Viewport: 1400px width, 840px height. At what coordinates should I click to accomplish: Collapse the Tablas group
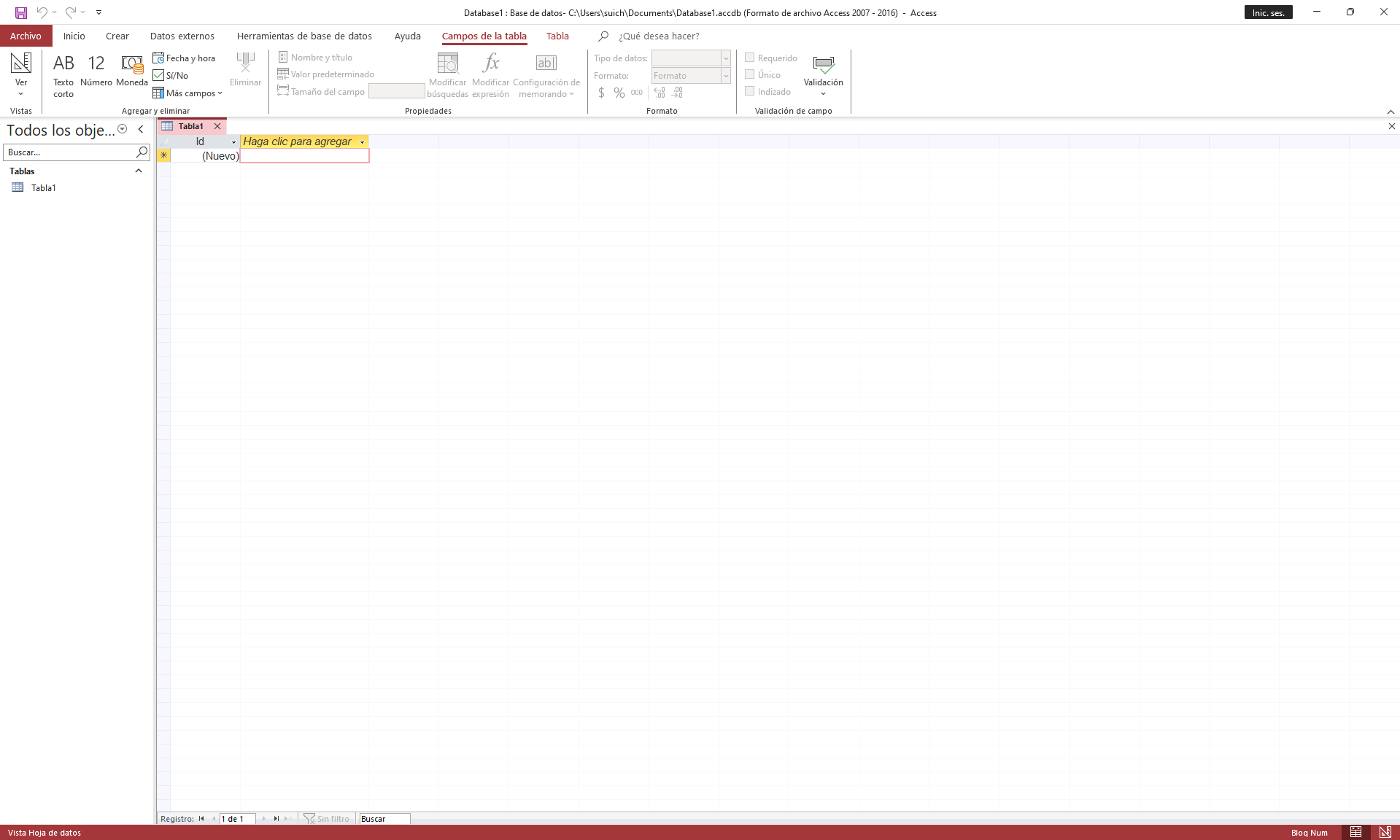coord(139,171)
